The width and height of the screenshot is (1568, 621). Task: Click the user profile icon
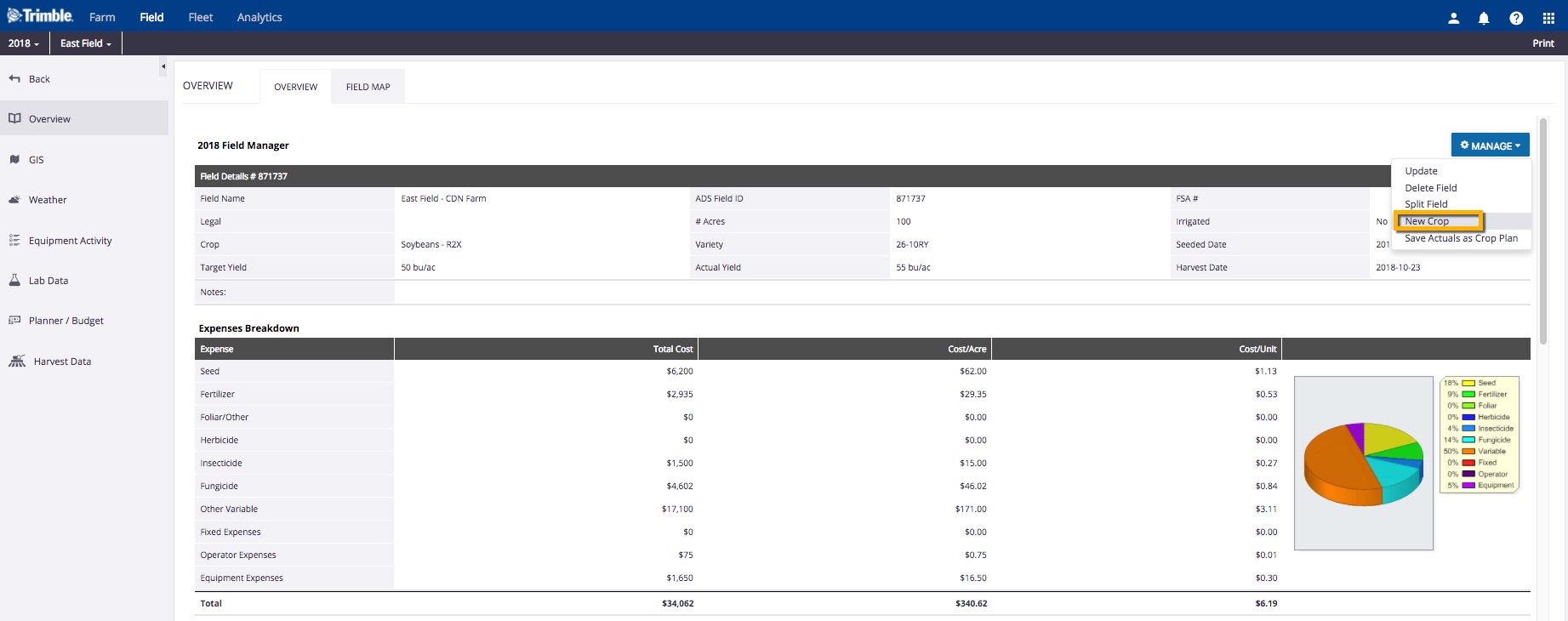(x=1453, y=18)
